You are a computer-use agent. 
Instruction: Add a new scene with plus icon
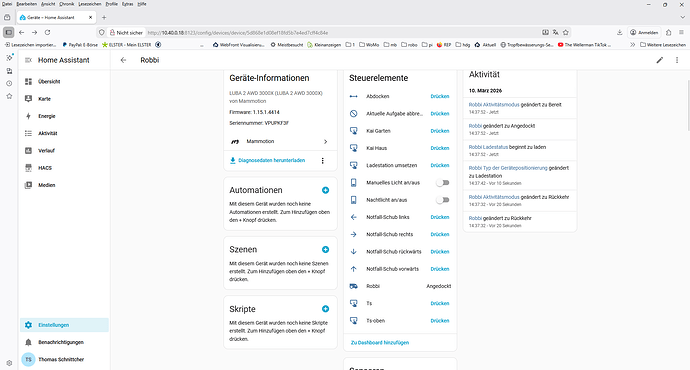click(325, 249)
